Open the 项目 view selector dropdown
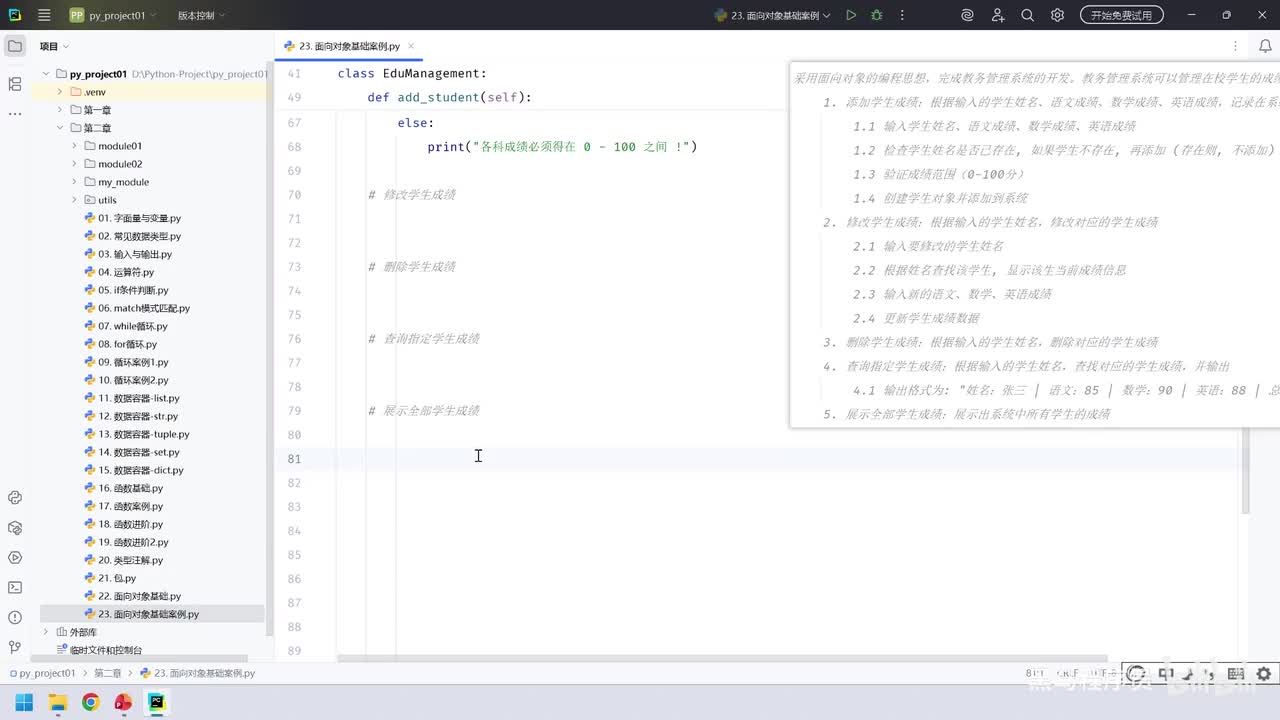This screenshot has width=1280, height=720. pyautogui.click(x=54, y=46)
